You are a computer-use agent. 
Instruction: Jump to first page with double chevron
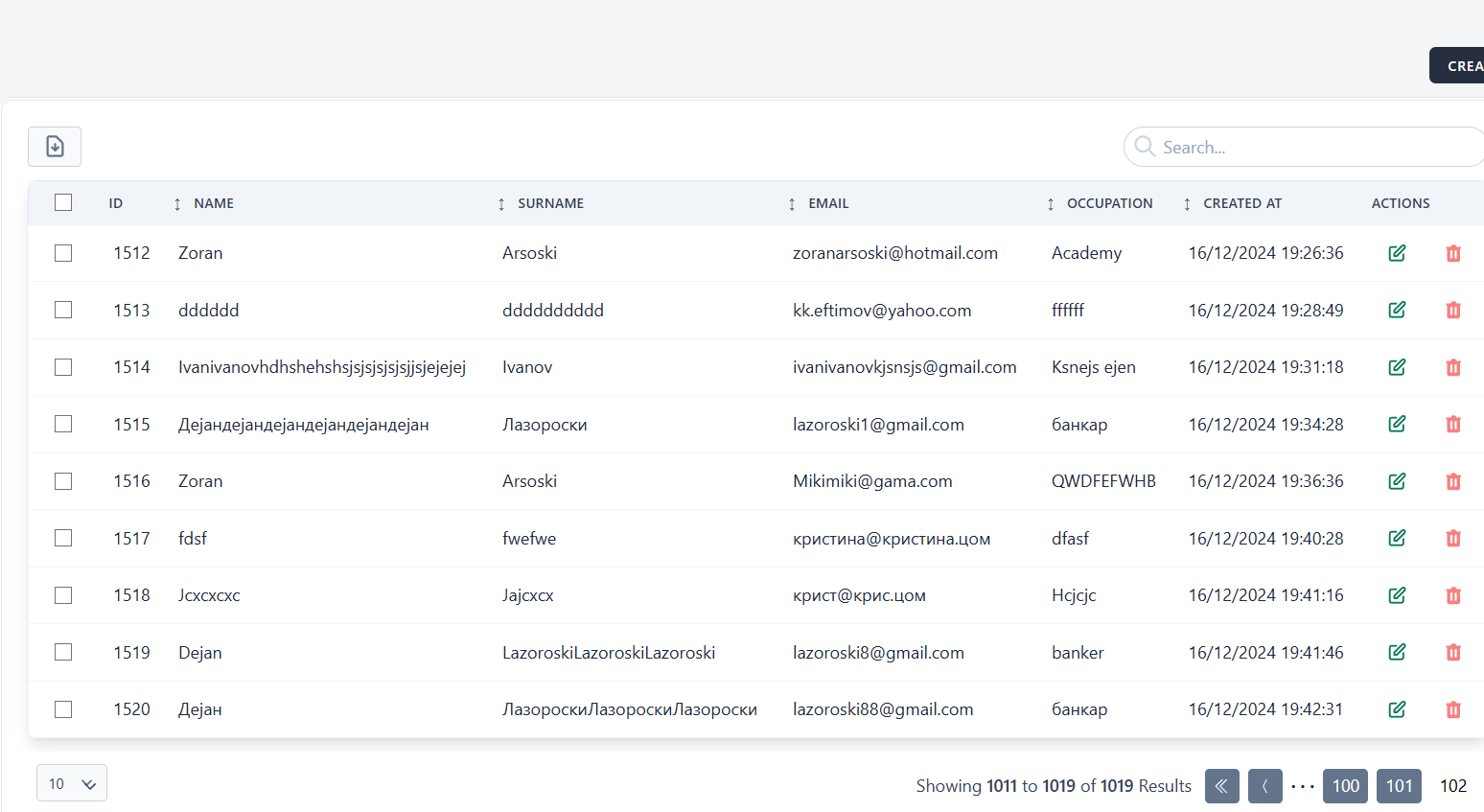1221,786
